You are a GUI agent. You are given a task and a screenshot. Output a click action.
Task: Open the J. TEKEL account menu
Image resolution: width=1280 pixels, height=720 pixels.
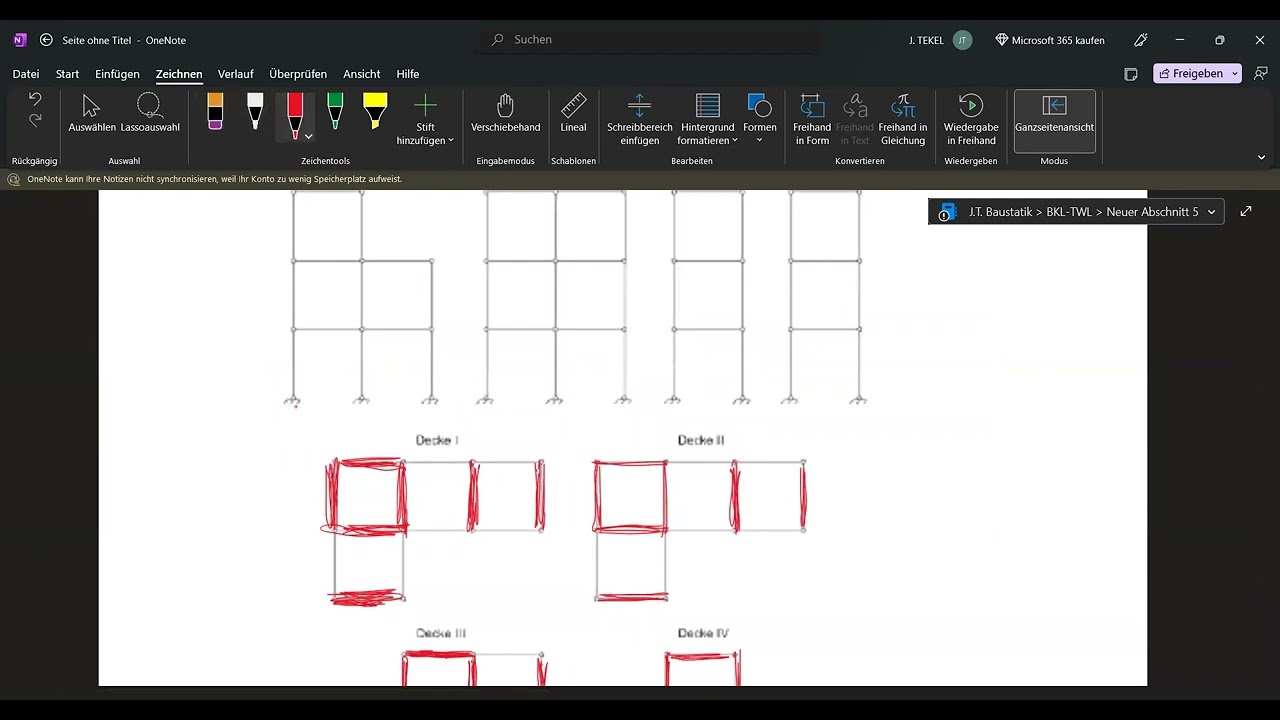tap(940, 40)
